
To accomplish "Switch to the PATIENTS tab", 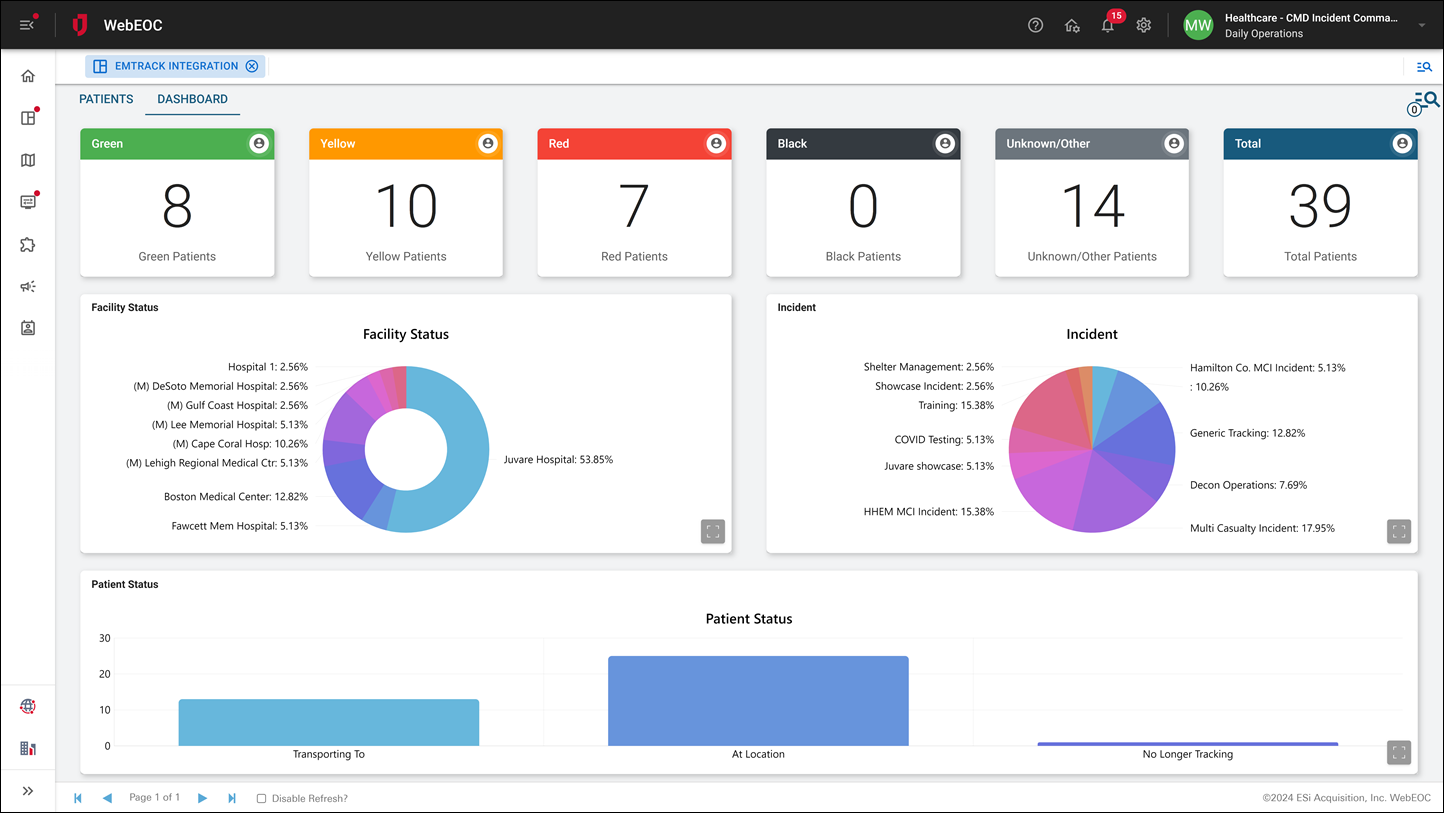I will (x=106, y=99).
